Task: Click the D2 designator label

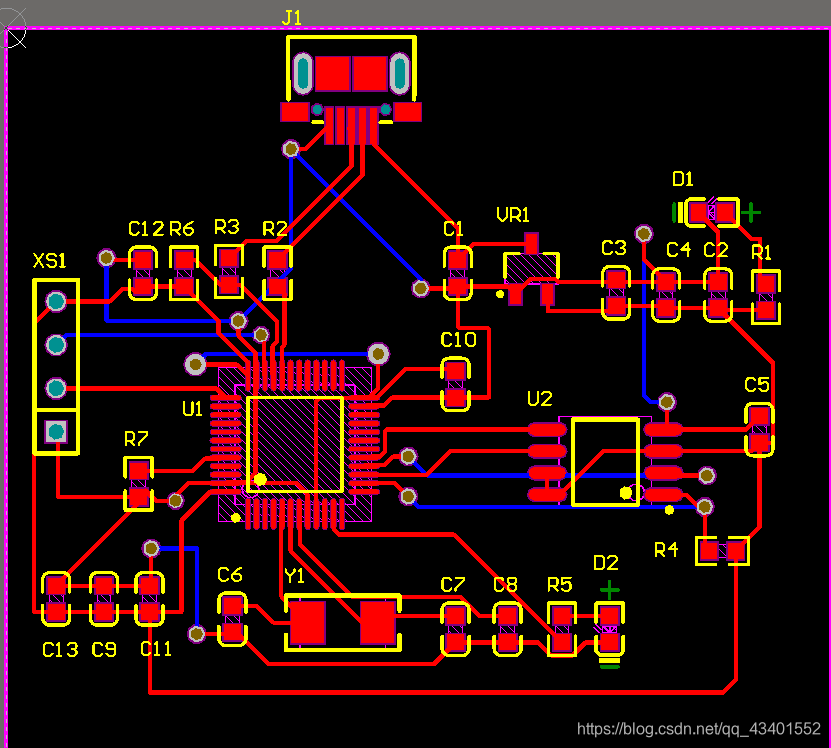Action: 606,563
